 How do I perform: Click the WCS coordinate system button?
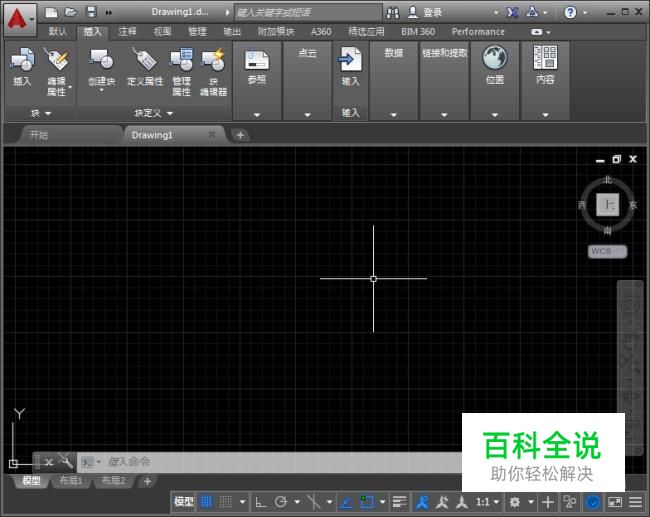click(606, 251)
